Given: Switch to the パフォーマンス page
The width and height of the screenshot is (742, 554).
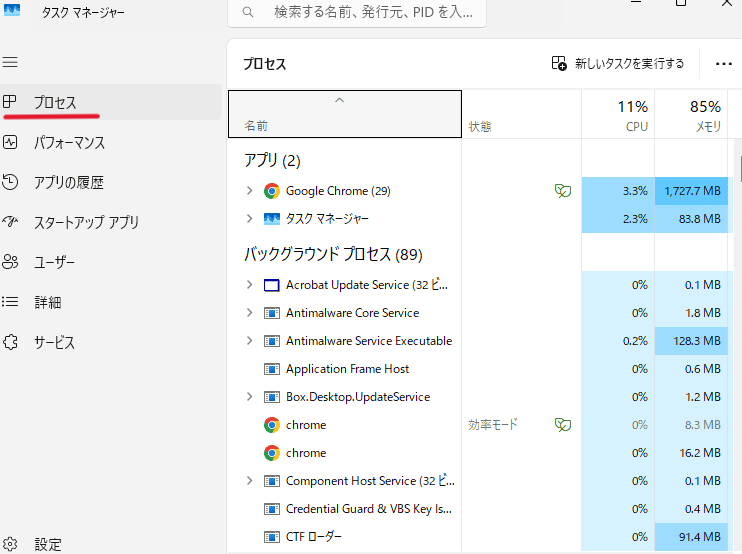Looking at the screenshot, I should (111, 142).
